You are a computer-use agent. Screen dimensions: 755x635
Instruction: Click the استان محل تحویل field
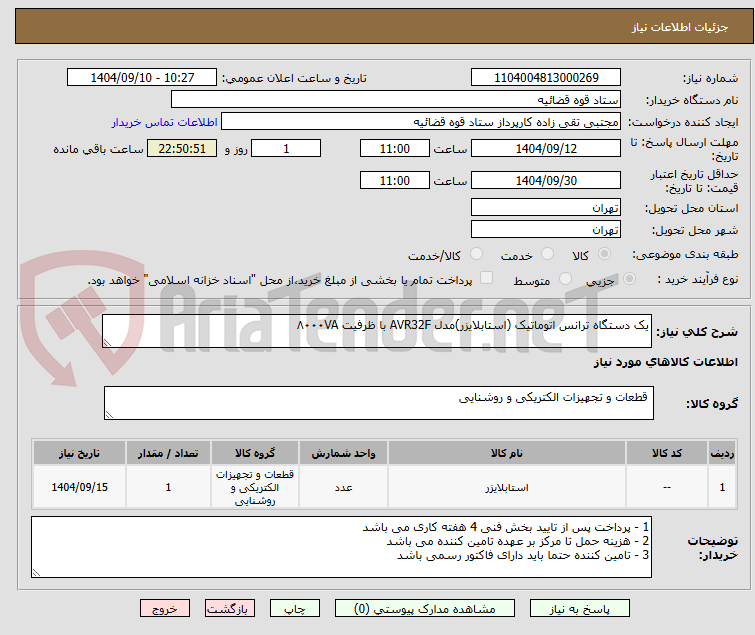click(546, 207)
